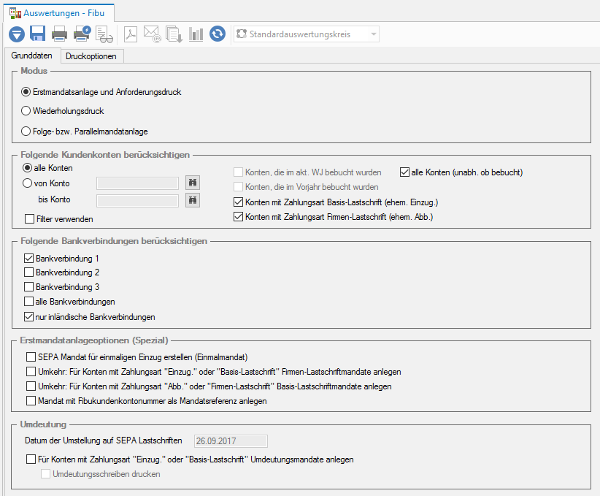
Task: Export to PDF icon
Action: click(x=130, y=34)
